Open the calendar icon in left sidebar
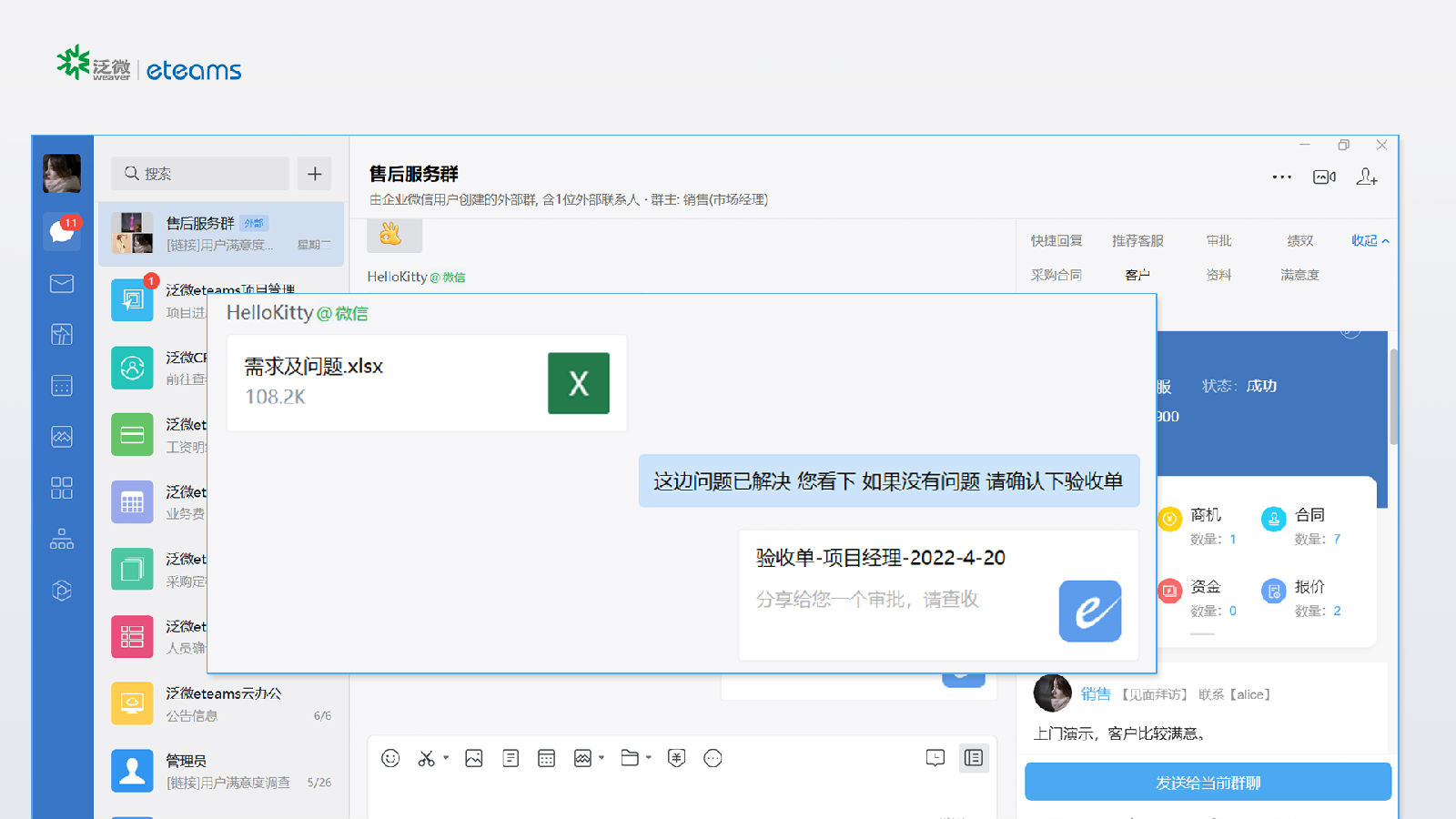The width and height of the screenshot is (1456, 819). pos(62,386)
